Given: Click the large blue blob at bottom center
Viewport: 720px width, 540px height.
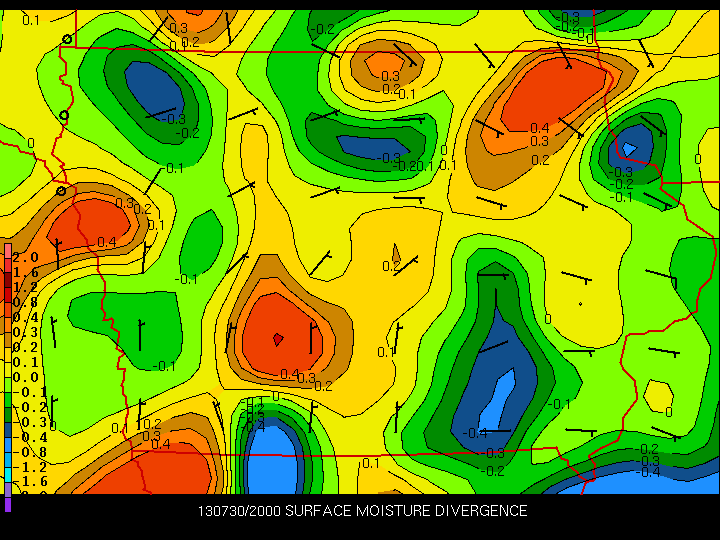Looking at the screenshot, I should pos(270,460).
